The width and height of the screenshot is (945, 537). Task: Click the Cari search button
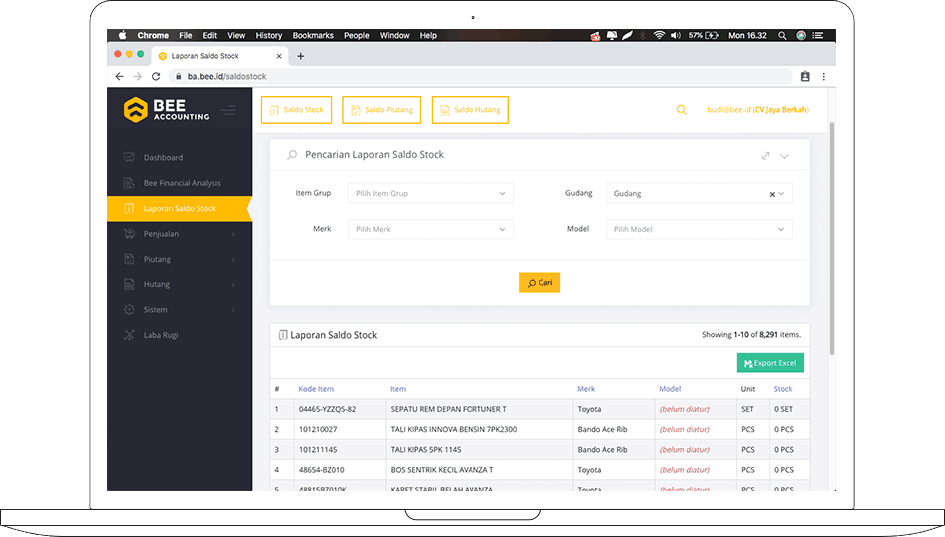click(539, 283)
